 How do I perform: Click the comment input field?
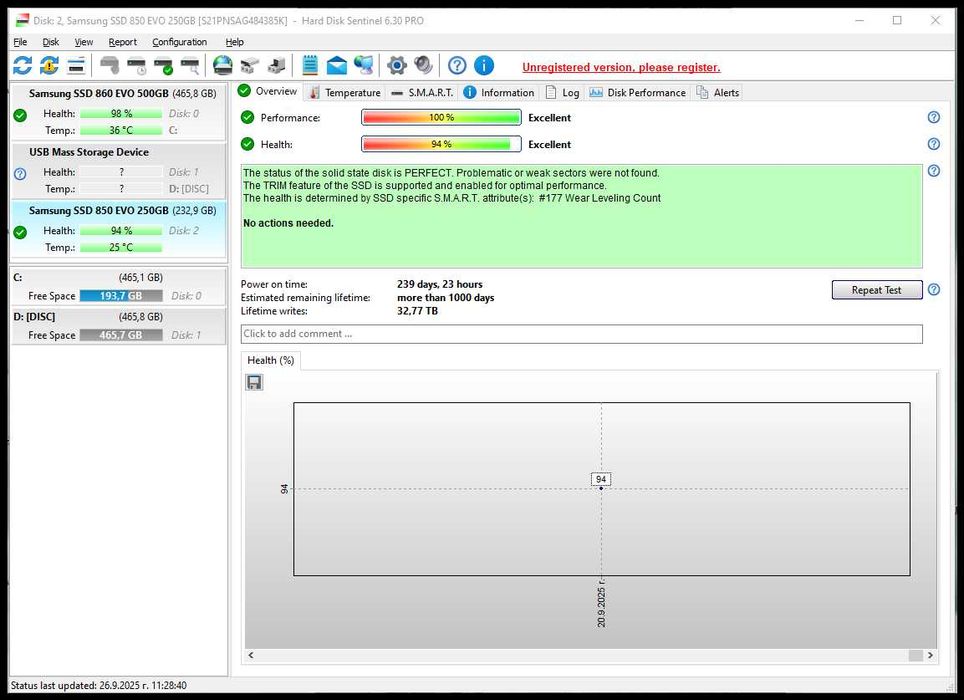click(582, 334)
